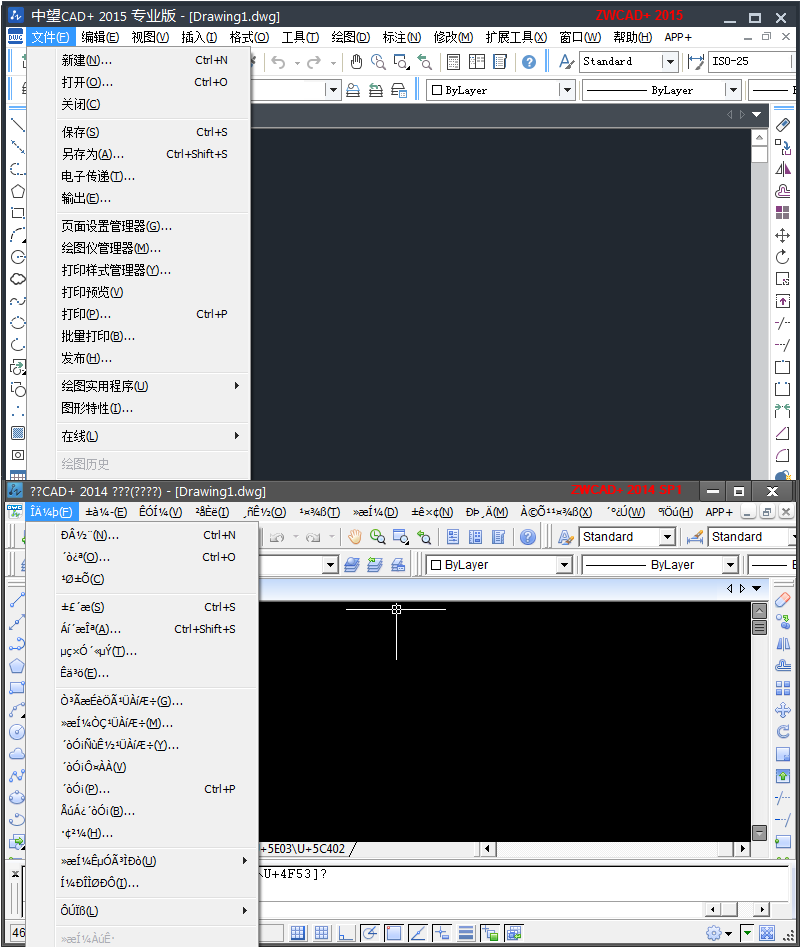This screenshot has width=800, height=947.
Task: Expand the 在线 submenu in the File menu
Action: point(152,436)
